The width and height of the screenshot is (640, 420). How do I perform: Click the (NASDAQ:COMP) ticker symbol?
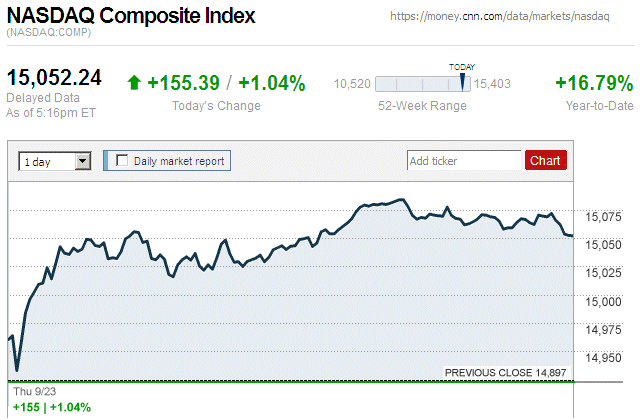click(48, 34)
